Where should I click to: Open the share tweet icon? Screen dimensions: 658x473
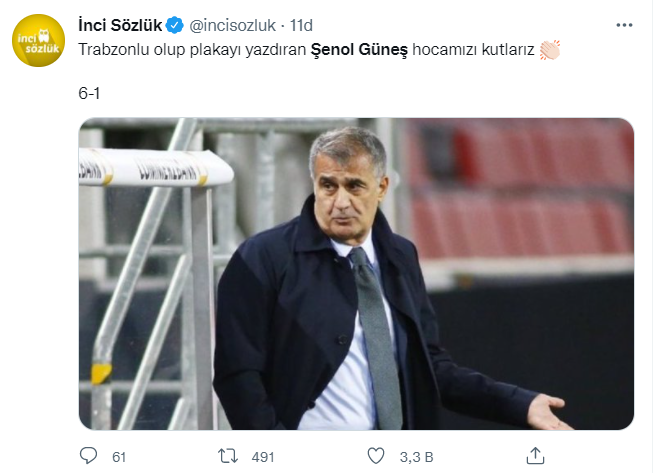coord(537,456)
